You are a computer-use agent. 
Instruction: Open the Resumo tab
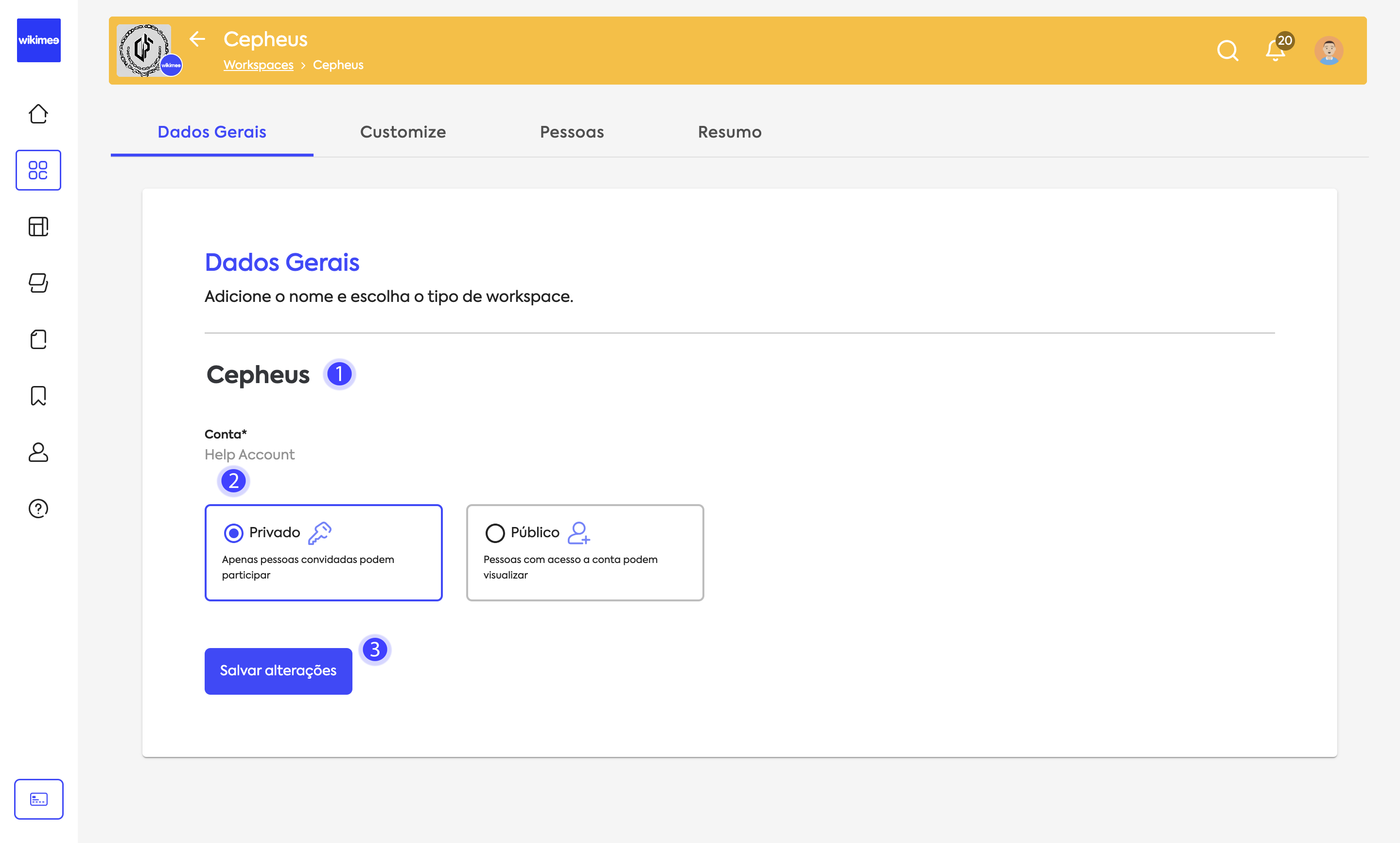click(x=729, y=132)
